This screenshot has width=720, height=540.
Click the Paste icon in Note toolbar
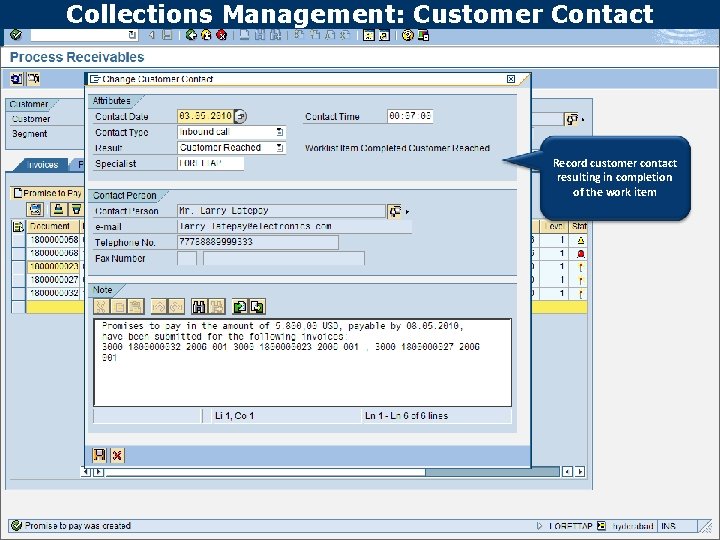pos(136,306)
